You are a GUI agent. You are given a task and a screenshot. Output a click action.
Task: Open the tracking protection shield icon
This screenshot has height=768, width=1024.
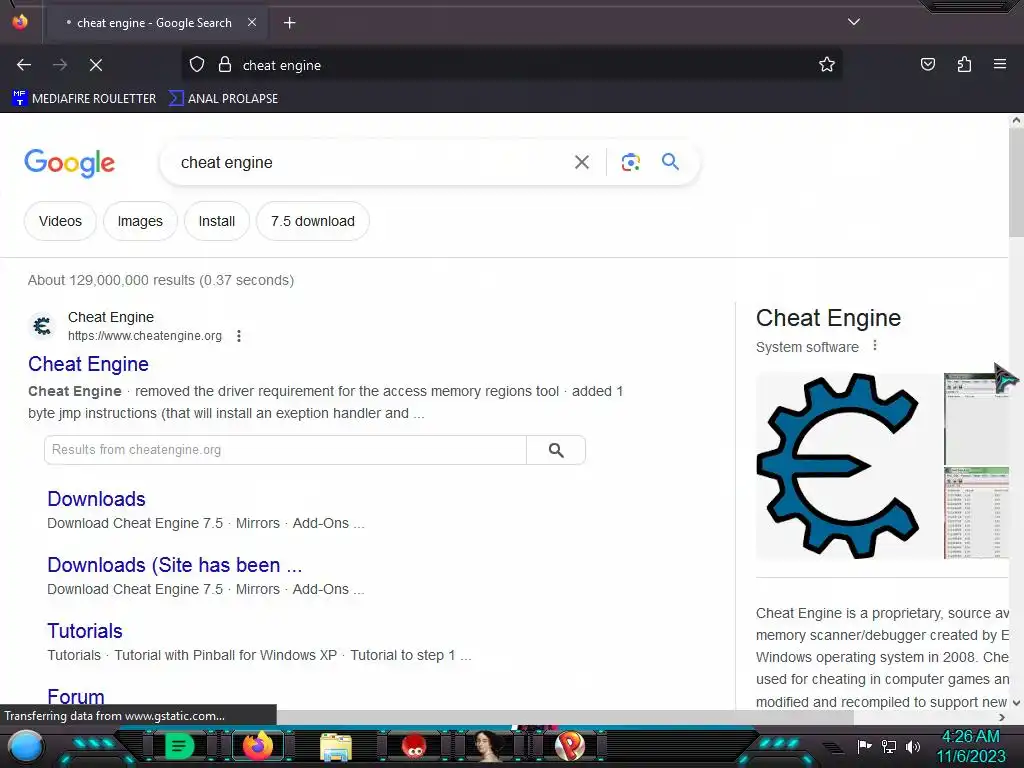click(x=197, y=65)
